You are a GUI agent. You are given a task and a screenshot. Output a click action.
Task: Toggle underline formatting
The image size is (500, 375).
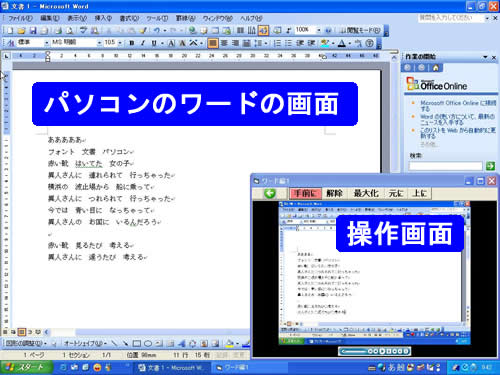coord(154,43)
